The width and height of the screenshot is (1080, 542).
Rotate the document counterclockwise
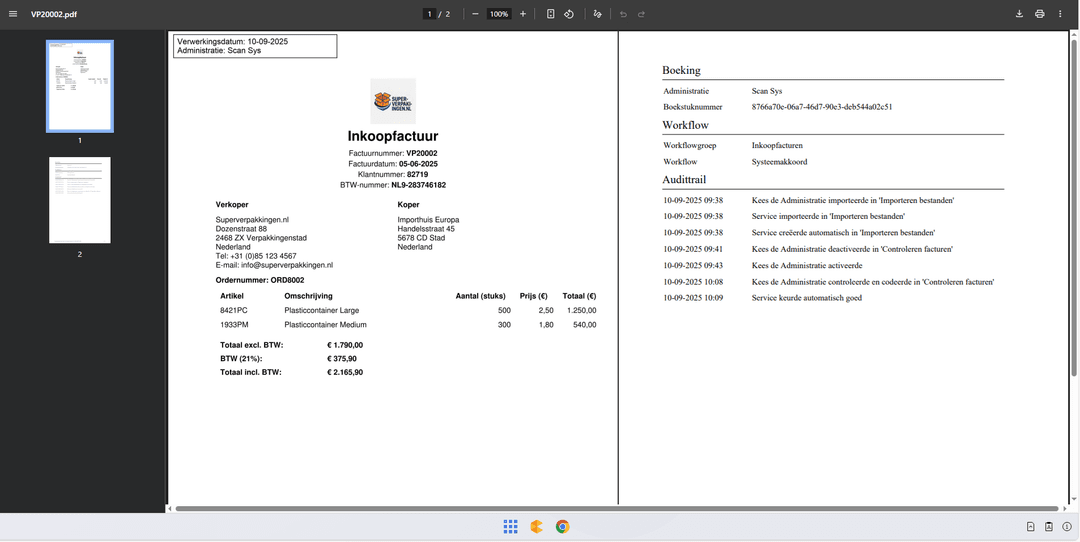coord(569,14)
